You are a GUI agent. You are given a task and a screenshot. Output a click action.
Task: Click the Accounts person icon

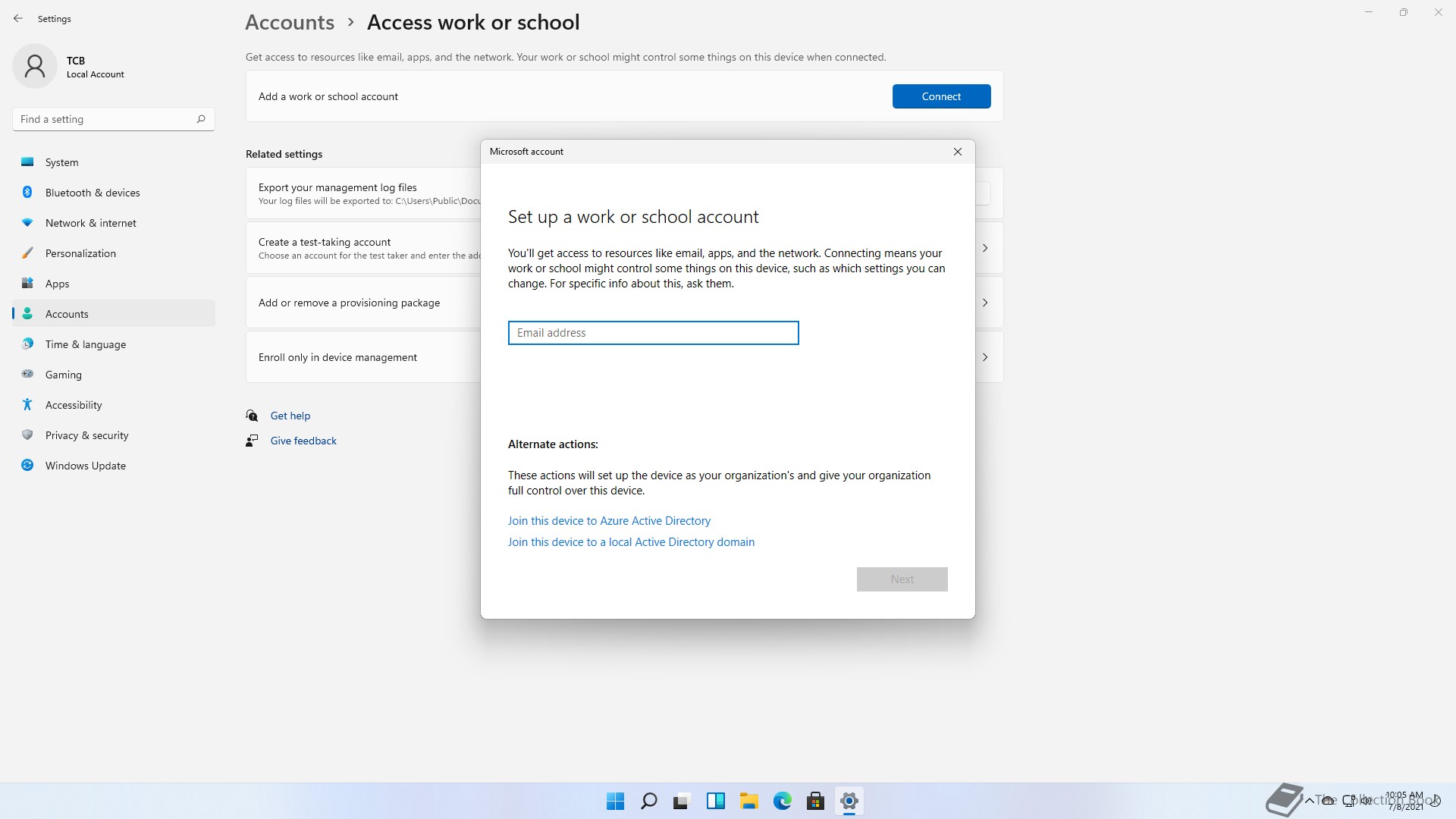tap(27, 313)
